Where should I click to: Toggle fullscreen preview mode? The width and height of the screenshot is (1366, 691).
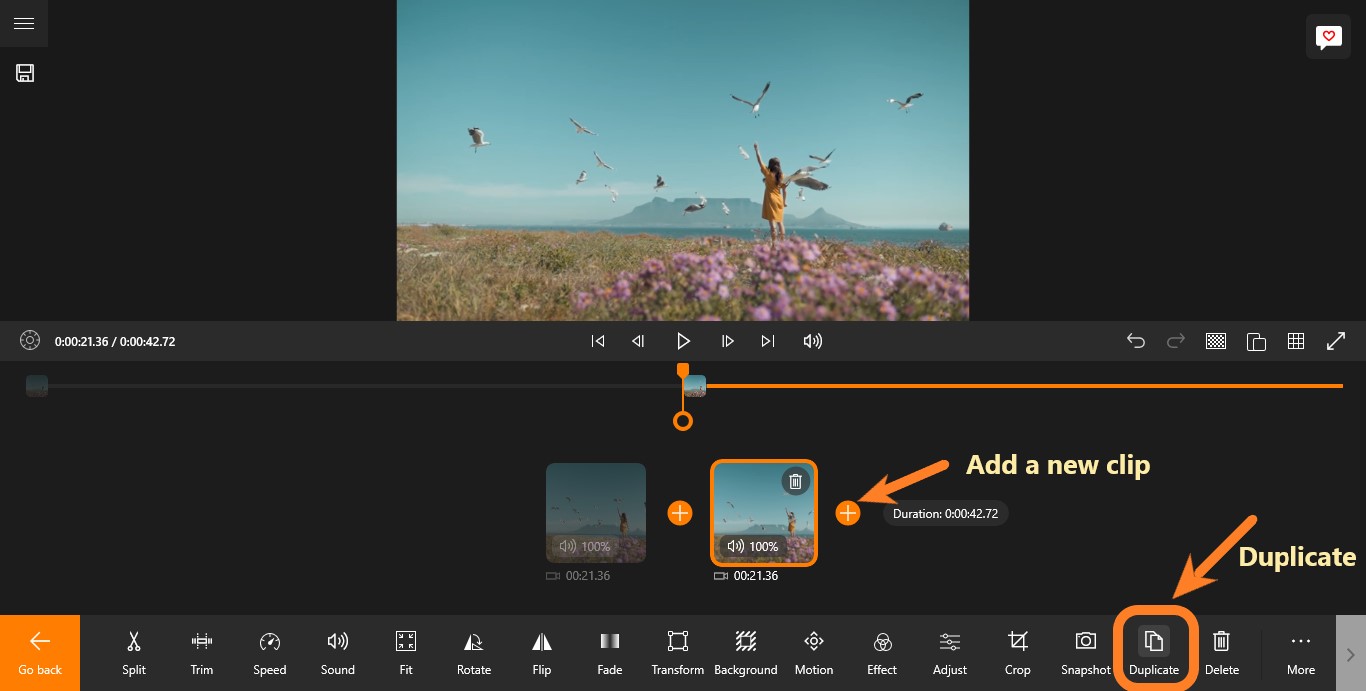click(1336, 341)
